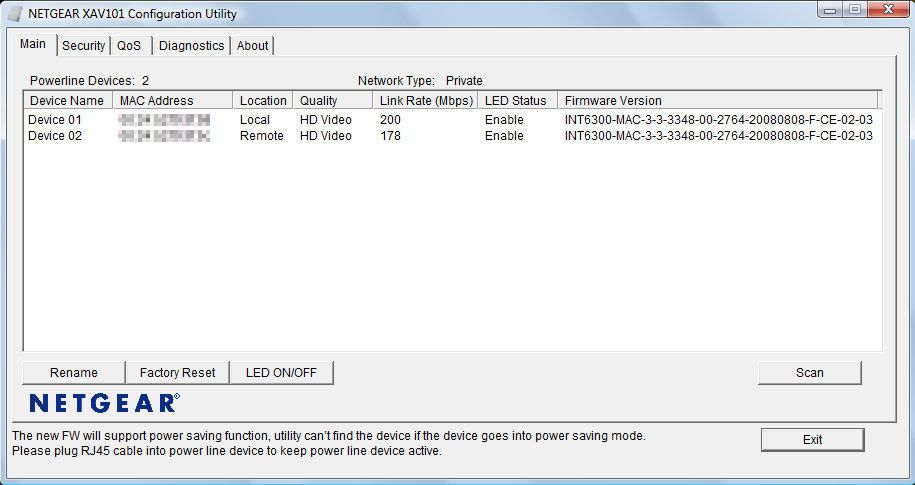
Task: Open the QoS tab
Action: click(x=129, y=45)
